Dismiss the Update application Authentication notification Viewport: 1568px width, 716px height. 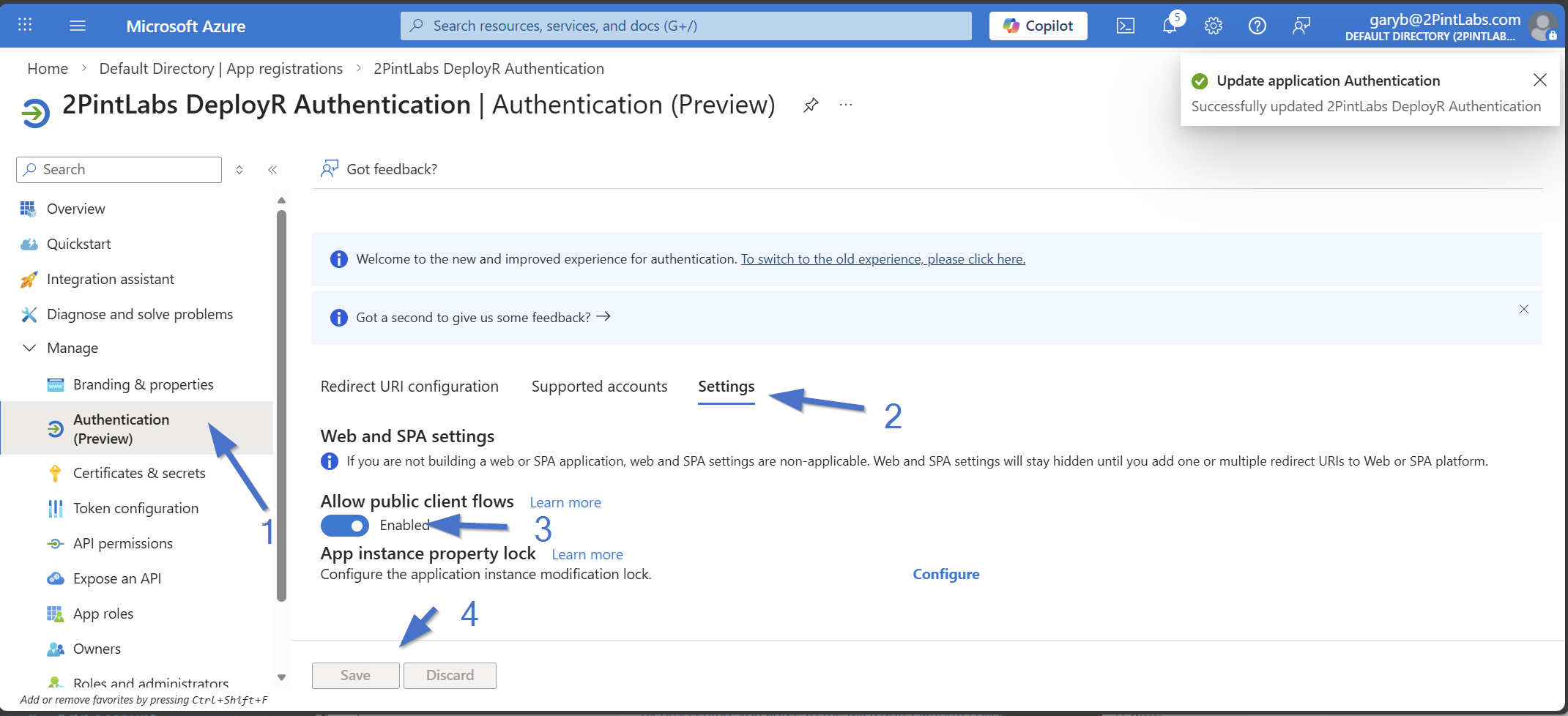point(1540,80)
